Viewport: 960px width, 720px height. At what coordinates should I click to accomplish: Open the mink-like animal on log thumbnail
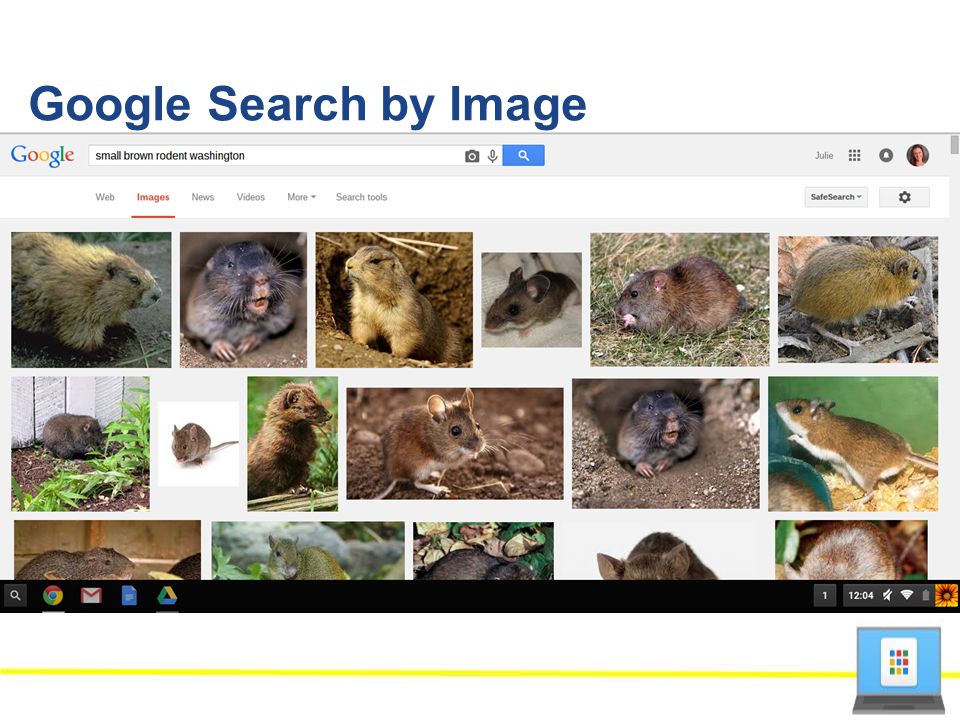293,443
